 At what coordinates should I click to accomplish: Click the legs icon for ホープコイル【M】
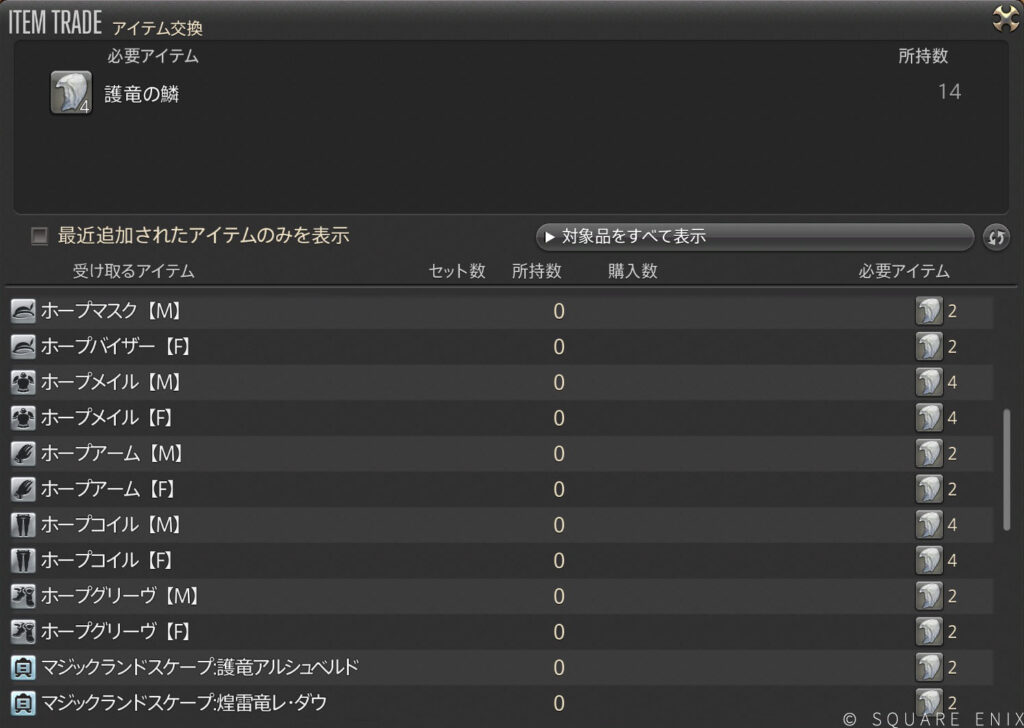23,525
